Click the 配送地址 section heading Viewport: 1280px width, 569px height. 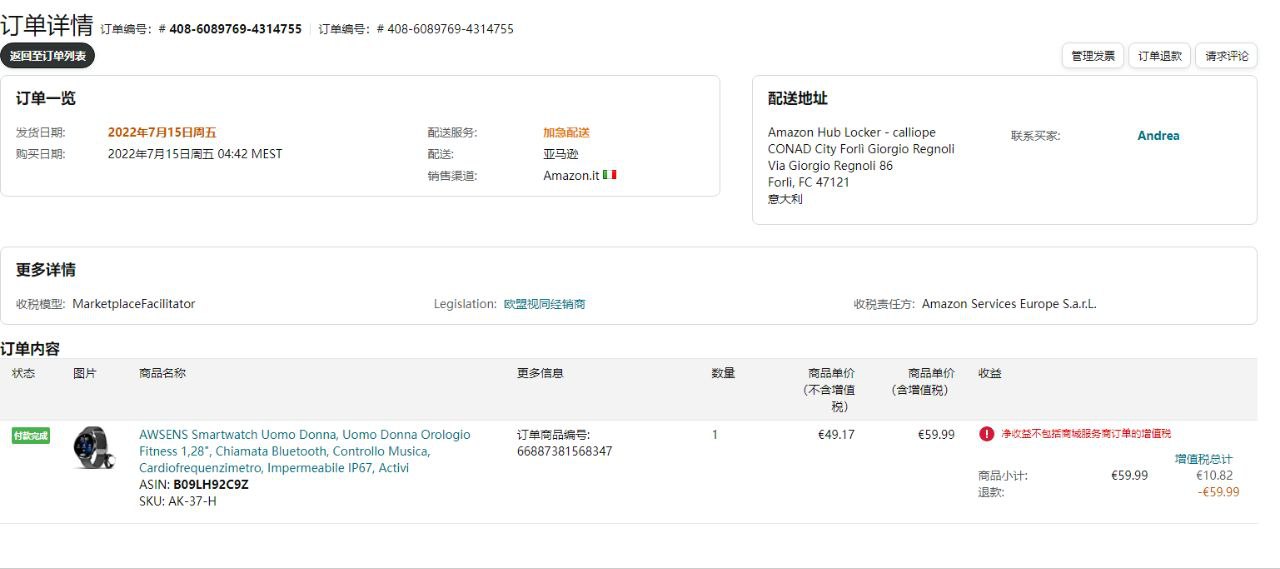tap(798, 99)
